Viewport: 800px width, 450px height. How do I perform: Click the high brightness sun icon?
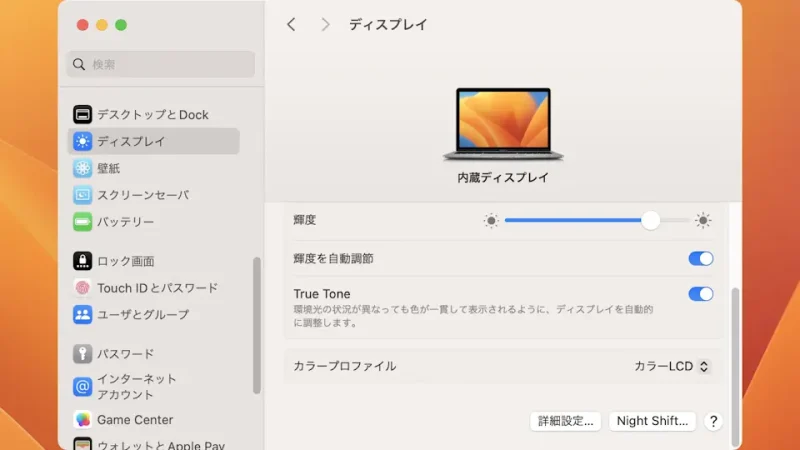(703, 220)
